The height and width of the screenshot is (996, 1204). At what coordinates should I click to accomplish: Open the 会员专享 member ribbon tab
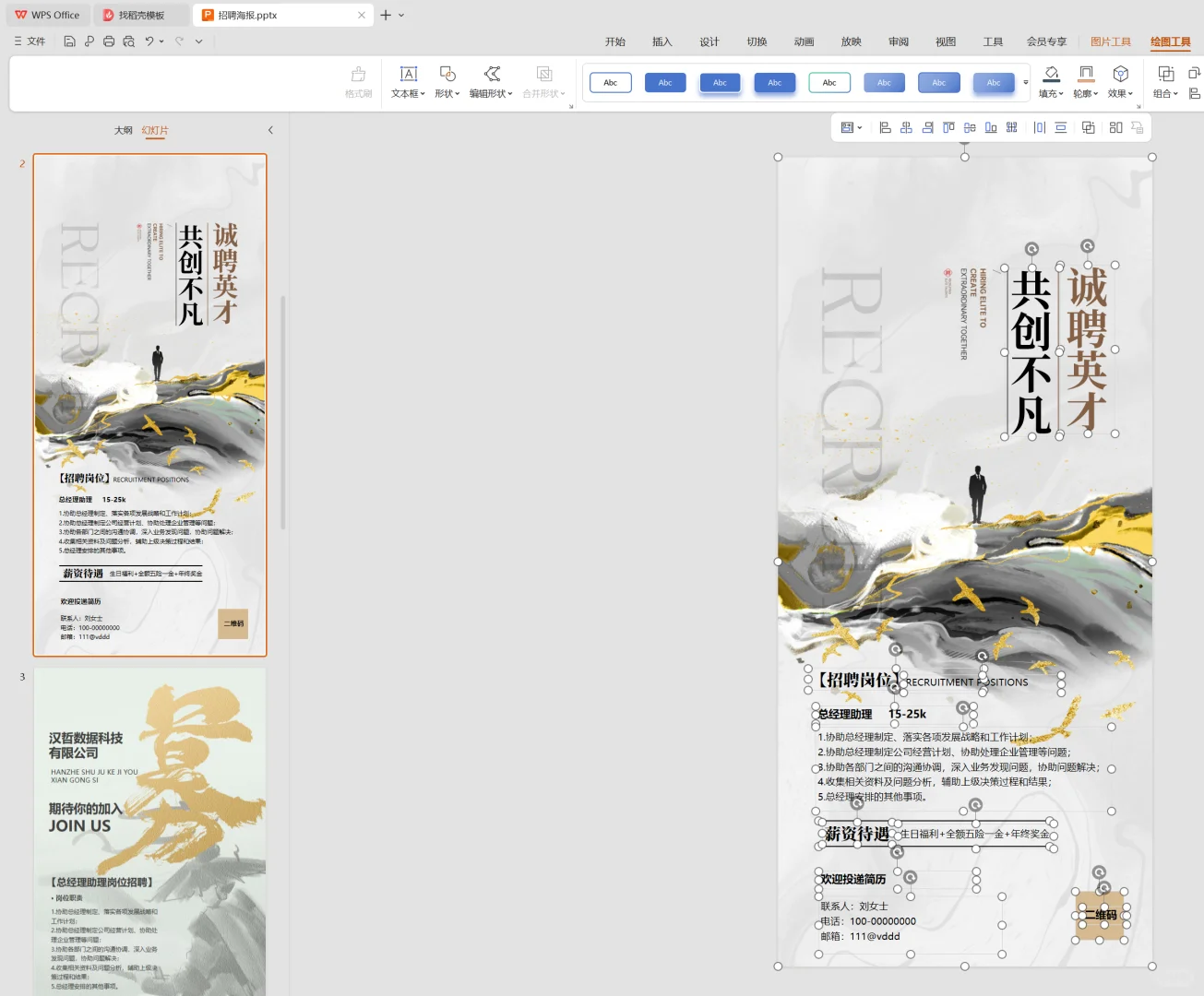pos(1046,41)
